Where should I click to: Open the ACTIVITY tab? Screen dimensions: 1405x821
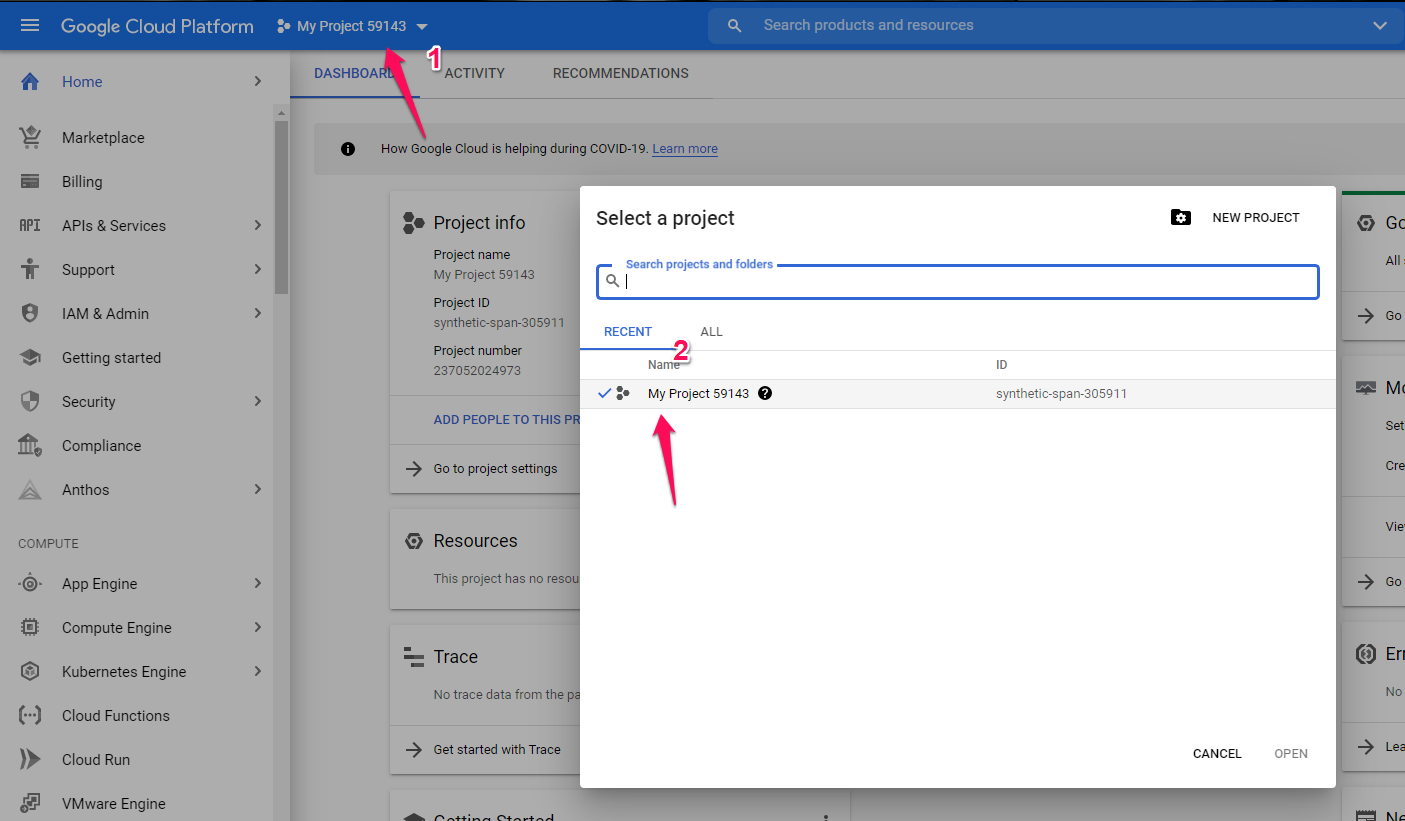pos(475,74)
